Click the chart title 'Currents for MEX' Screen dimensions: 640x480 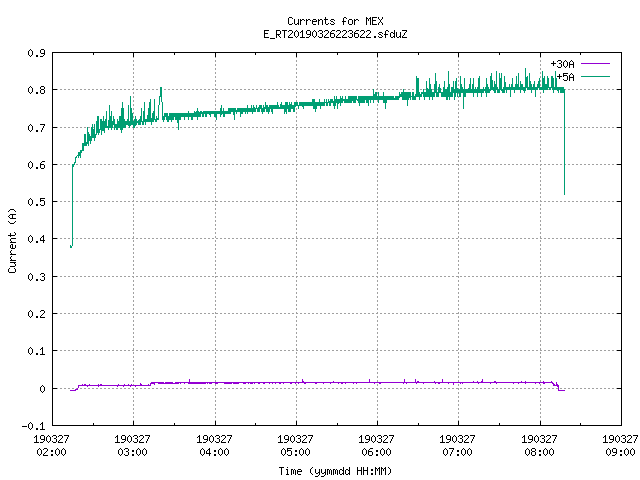(335, 21)
